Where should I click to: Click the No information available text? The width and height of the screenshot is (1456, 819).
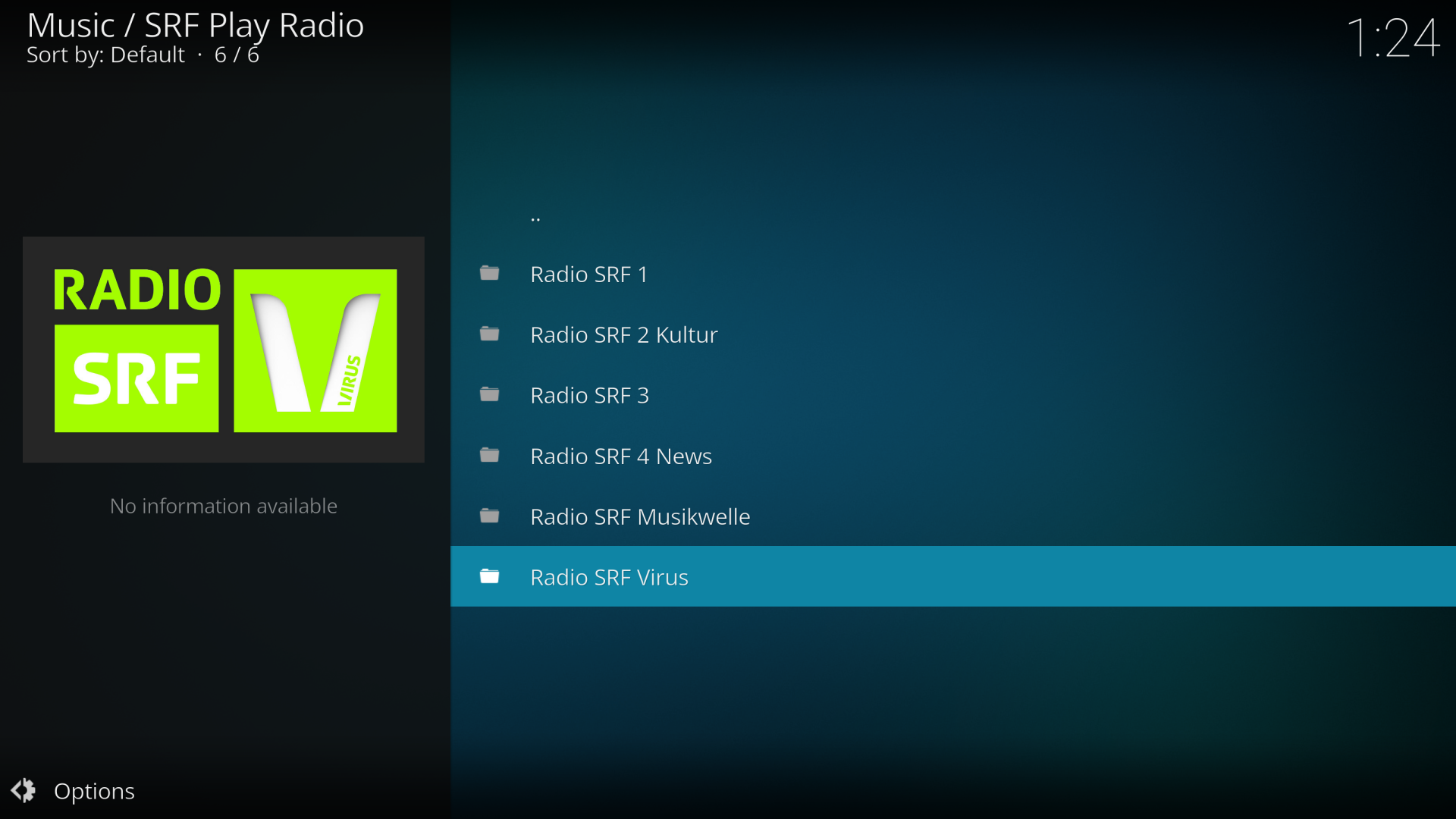[x=224, y=506]
